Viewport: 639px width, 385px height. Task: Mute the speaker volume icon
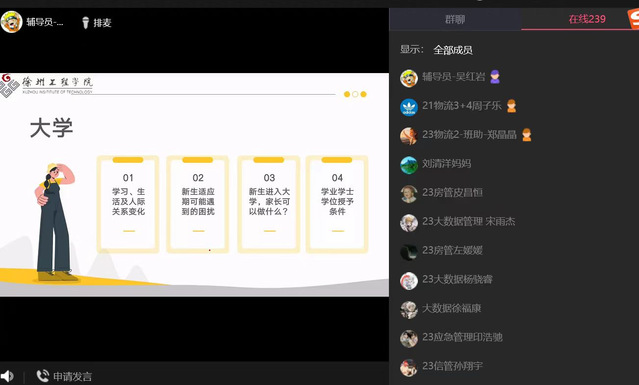(x=7, y=376)
